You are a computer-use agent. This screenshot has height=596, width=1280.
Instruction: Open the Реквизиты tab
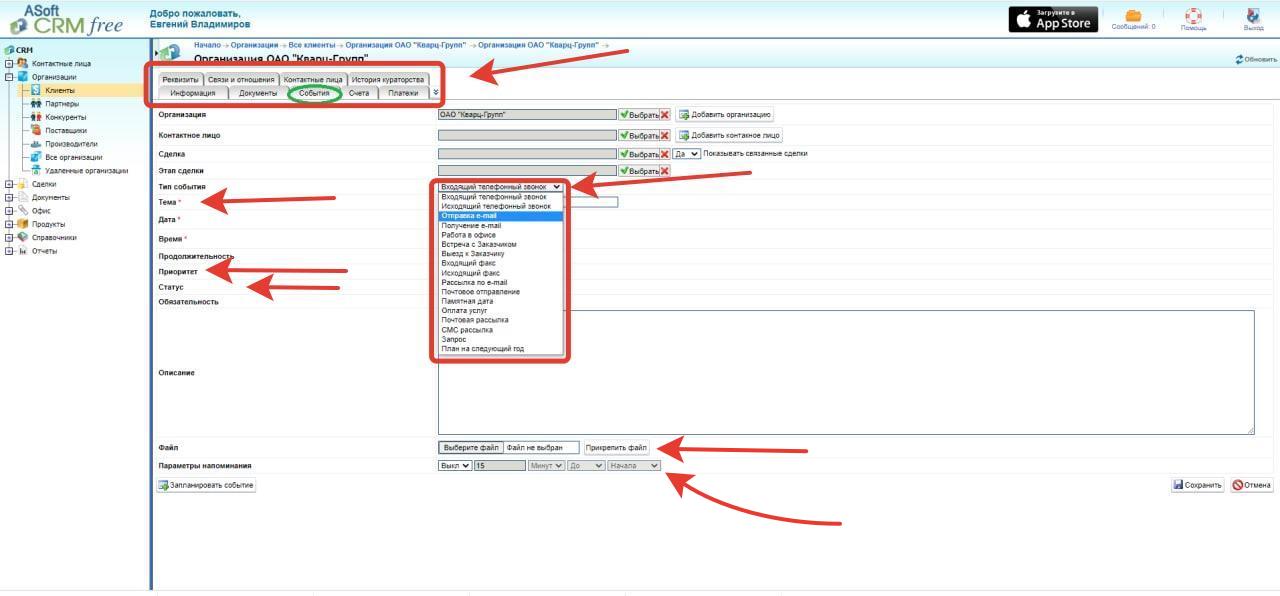click(x=181, y=79)
